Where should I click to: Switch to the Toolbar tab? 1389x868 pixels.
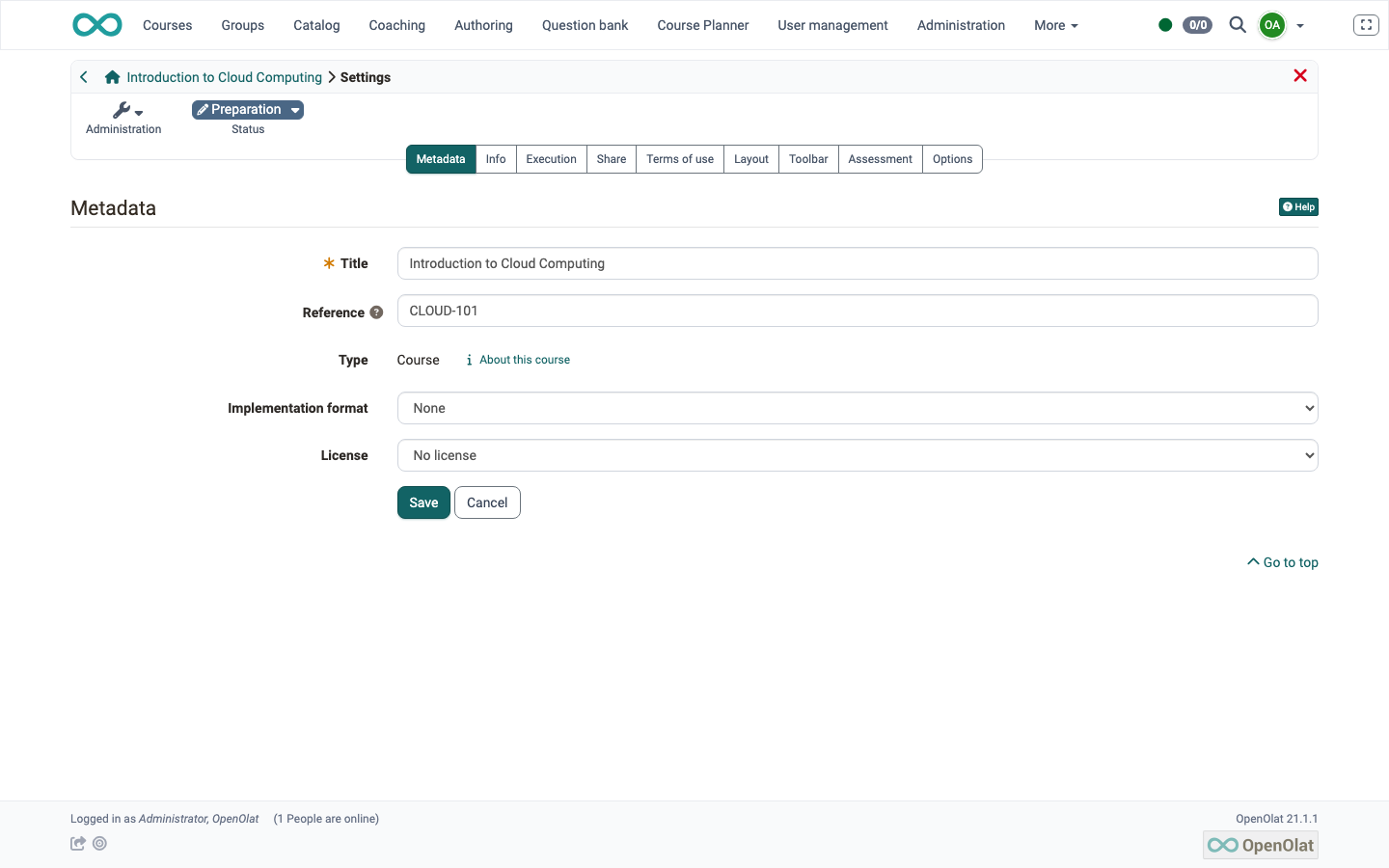click(x=808, y=159)
